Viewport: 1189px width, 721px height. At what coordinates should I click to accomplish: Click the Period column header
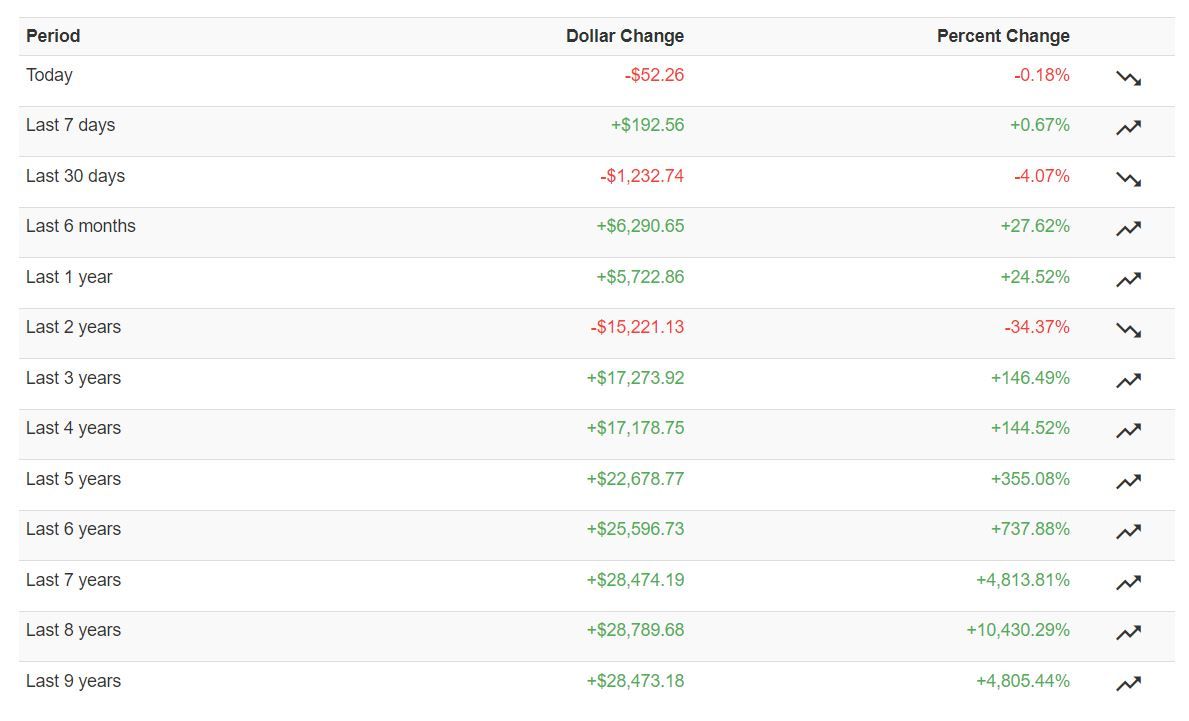53,36
